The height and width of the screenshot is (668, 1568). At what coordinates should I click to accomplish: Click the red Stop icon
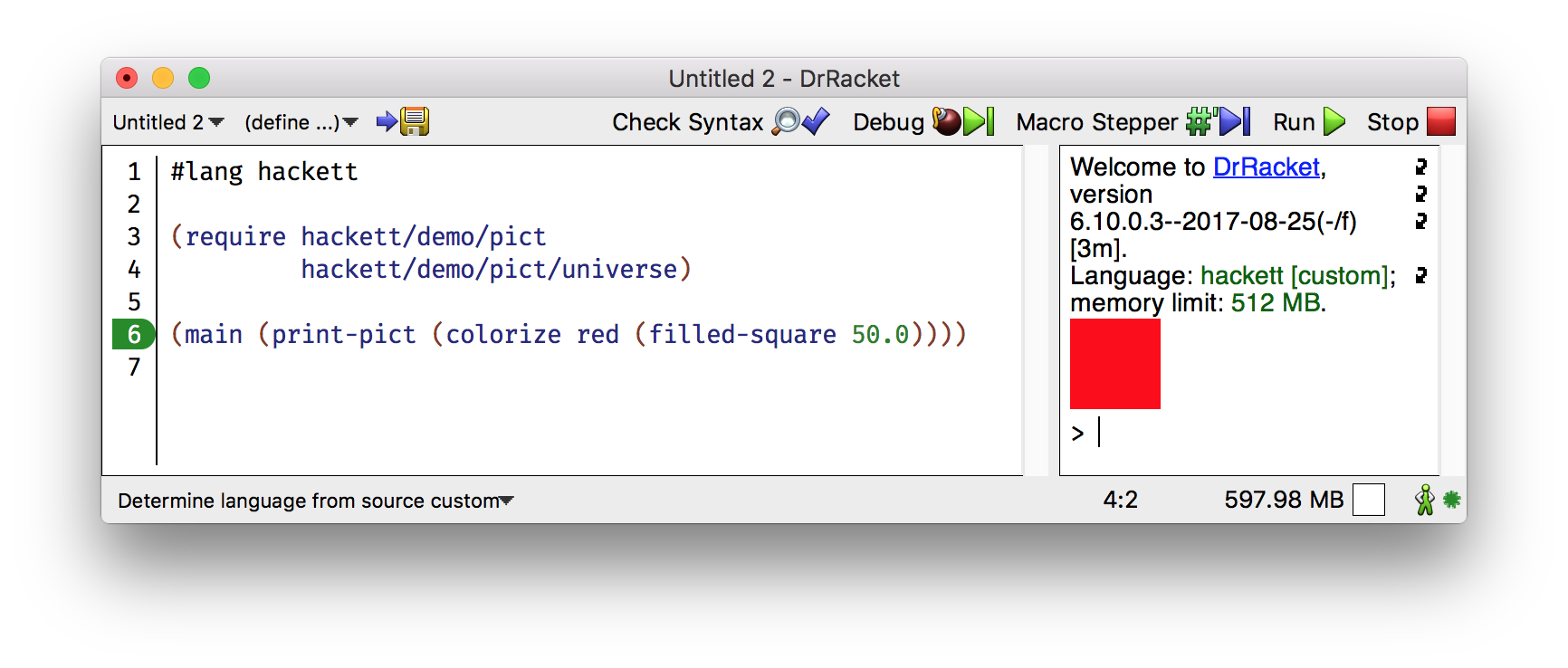[x=1441, y=121]
